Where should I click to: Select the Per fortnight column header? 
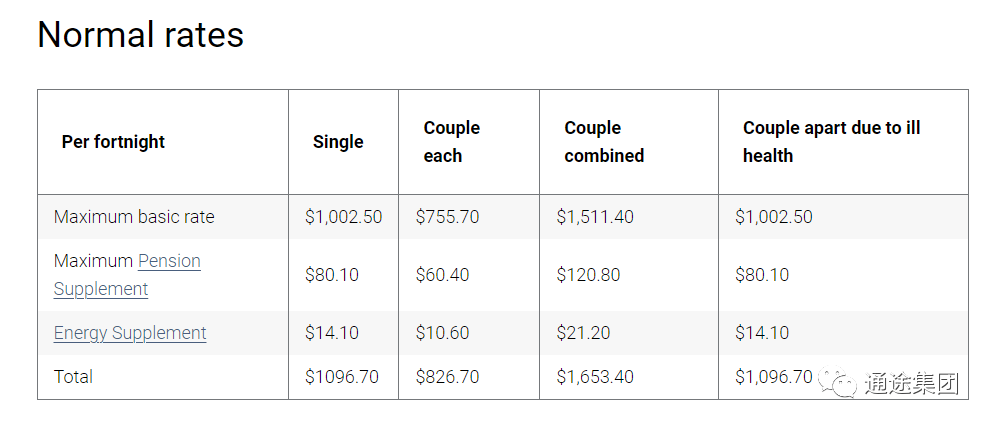pyautogui.click(x=113, y=142)
